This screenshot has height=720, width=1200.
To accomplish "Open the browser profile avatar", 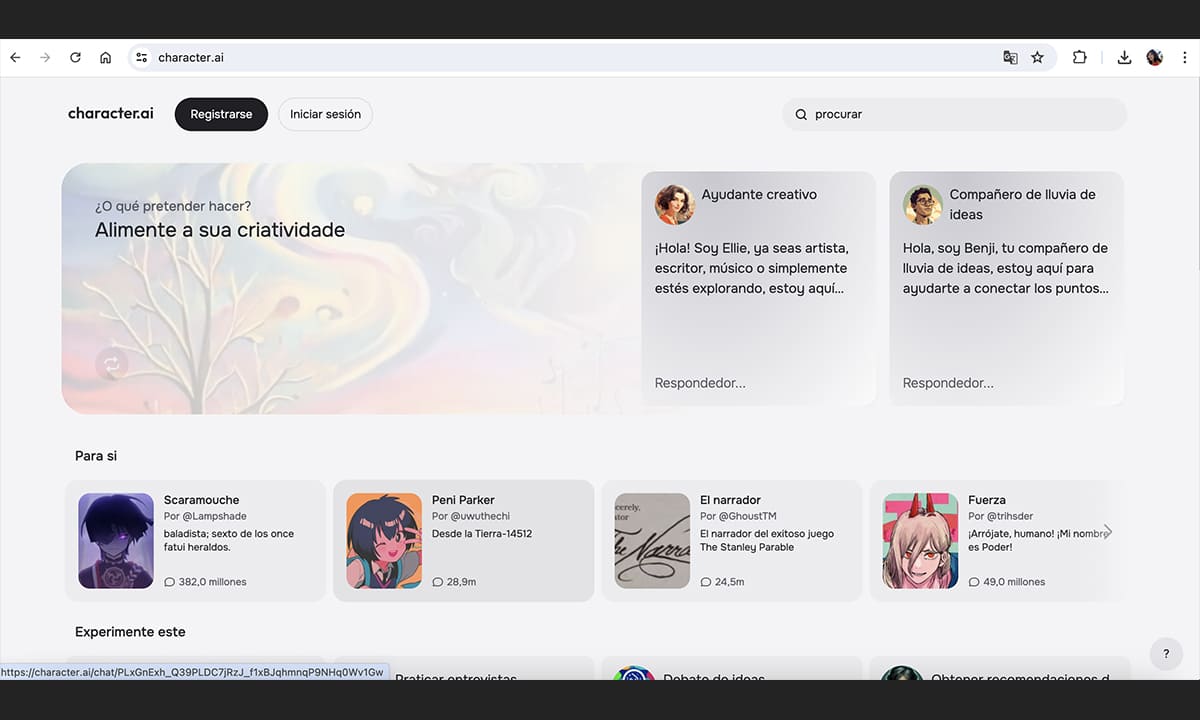I will pyautogui.click(x=1154, y=58).
